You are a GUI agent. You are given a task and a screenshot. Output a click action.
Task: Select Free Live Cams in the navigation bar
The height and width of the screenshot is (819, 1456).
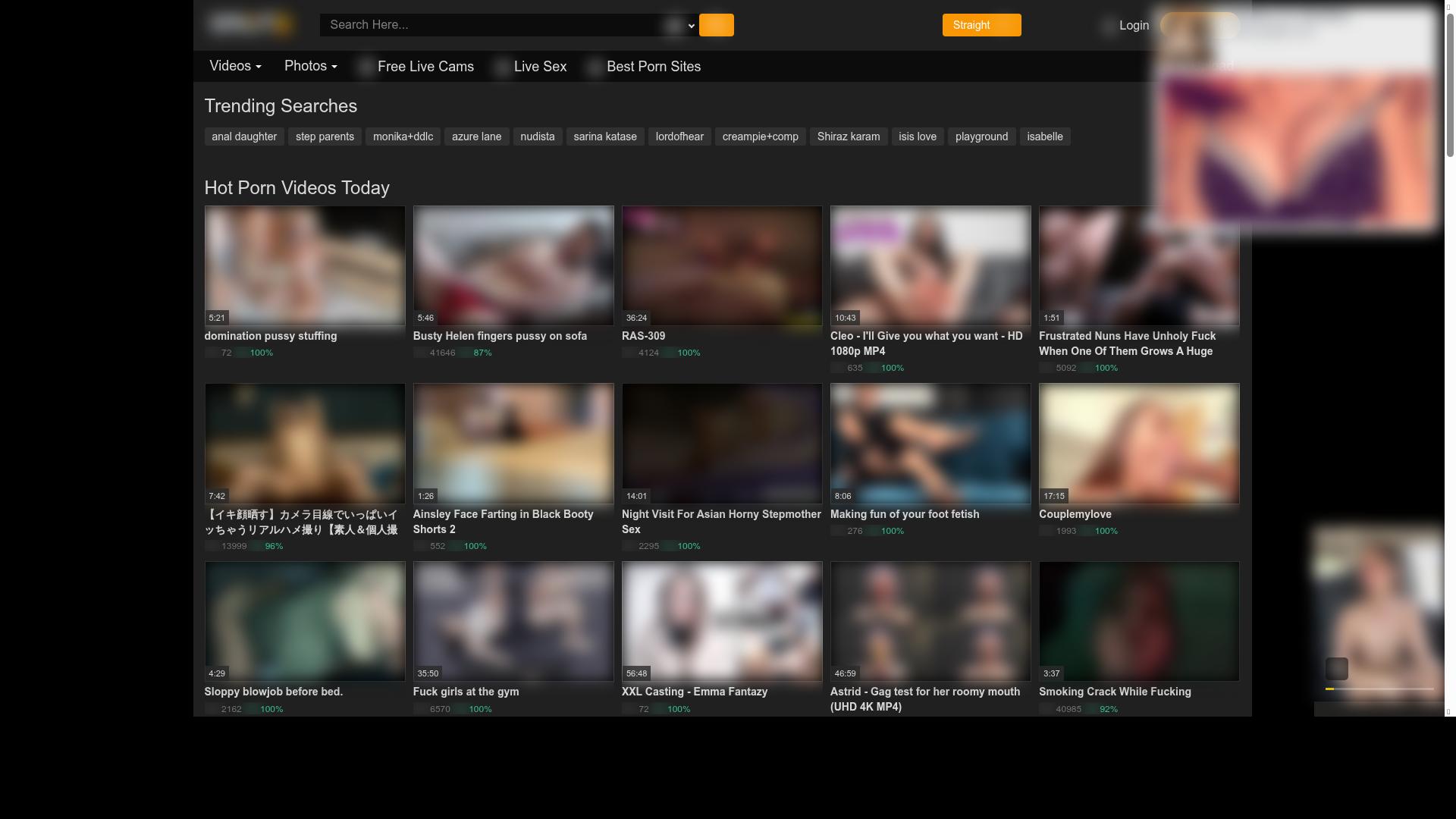[x=425, y=66]
